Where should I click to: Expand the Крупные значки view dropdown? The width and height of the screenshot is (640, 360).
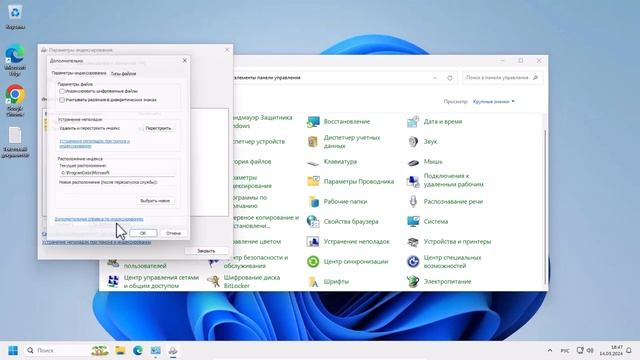[x=493, y=102]
